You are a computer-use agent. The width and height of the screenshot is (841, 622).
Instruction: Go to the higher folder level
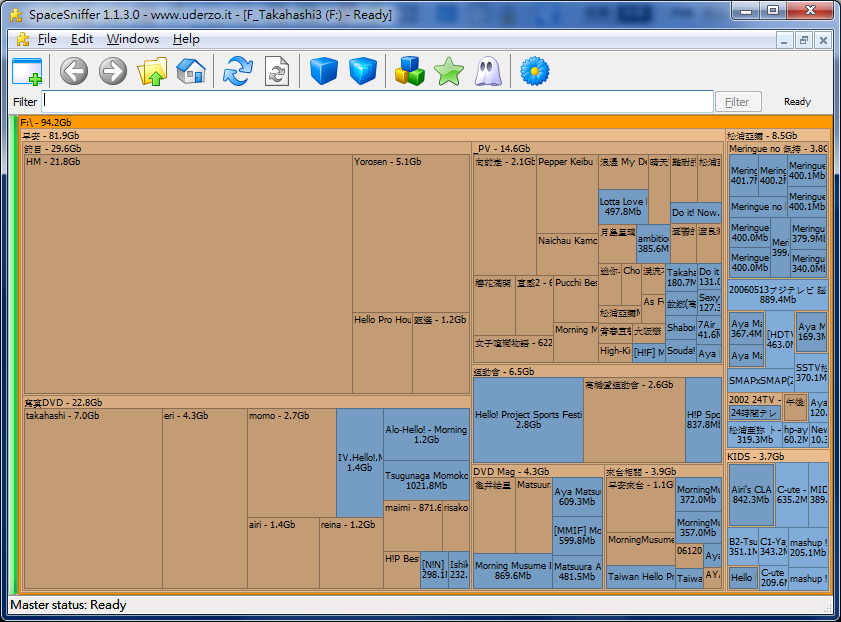click(x=152, y=71)
